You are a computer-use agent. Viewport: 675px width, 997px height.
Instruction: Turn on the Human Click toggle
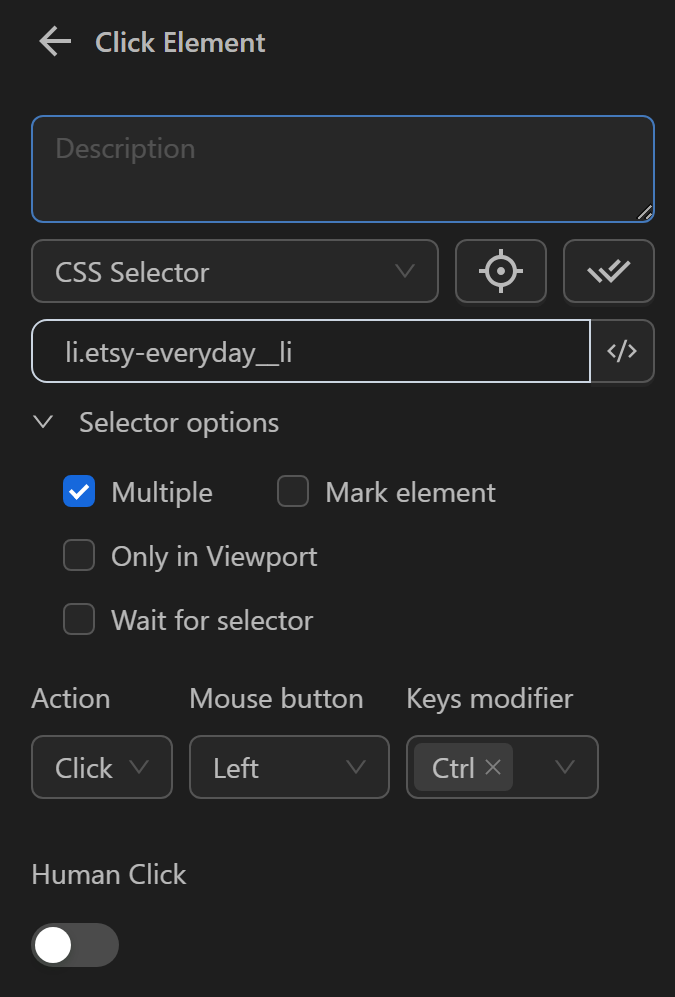coord(75,945)
